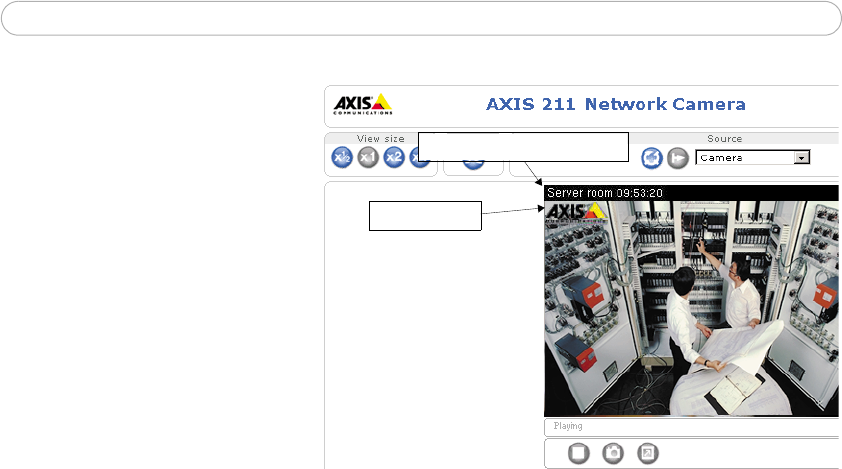Click the AXIS Communications logo in header
This screenshot has height=469, width=842.
(x=363, y=104)
